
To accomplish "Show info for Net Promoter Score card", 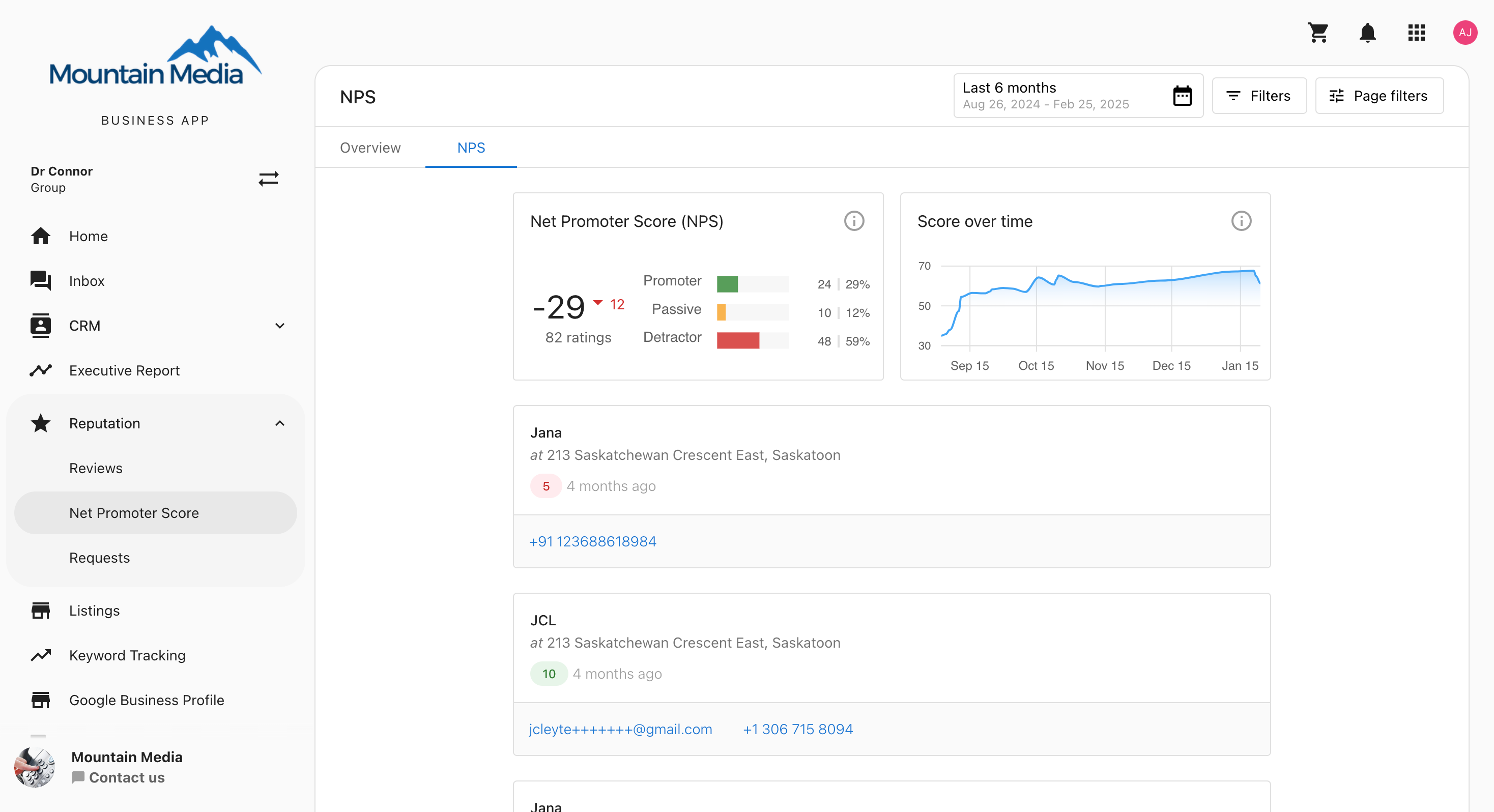I will (x=854, y=221).
